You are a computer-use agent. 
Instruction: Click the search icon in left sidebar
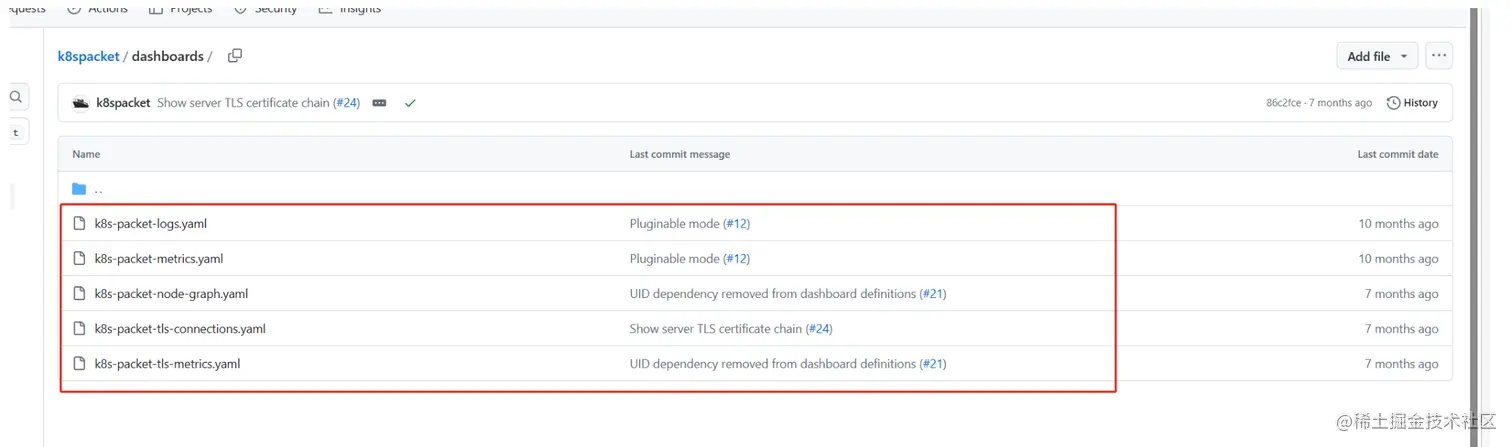point(16,97)
